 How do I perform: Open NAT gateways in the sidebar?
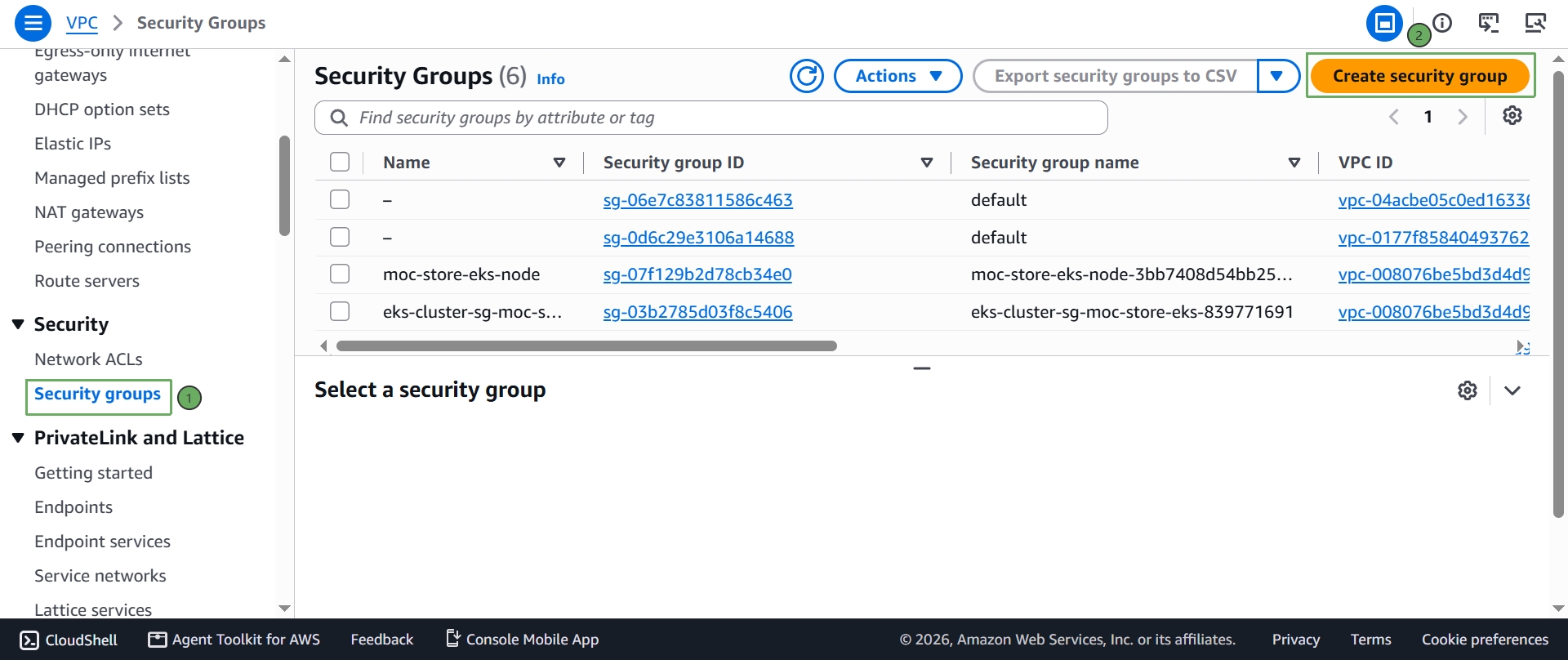pos(89,212)
